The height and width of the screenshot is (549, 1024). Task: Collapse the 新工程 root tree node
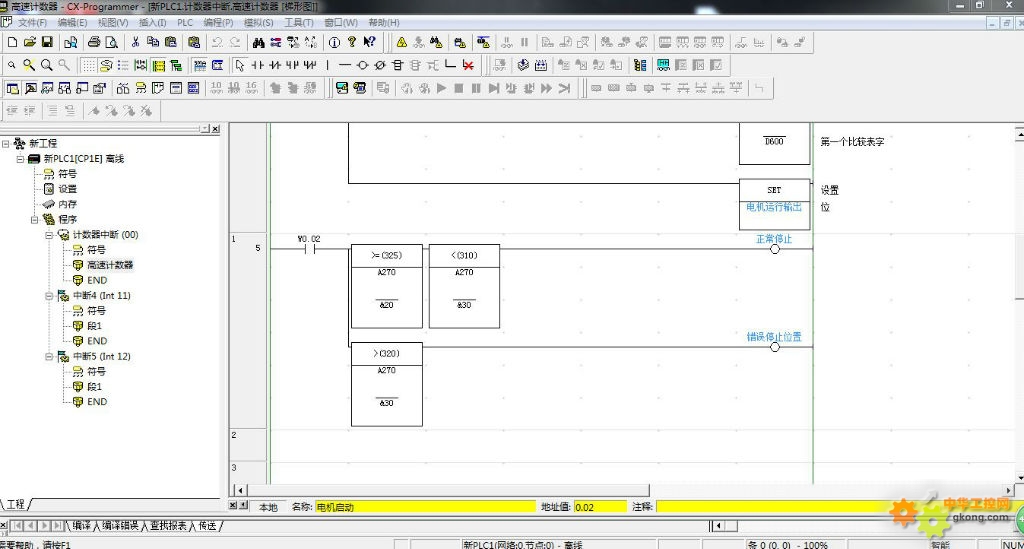tap(5, 143)
